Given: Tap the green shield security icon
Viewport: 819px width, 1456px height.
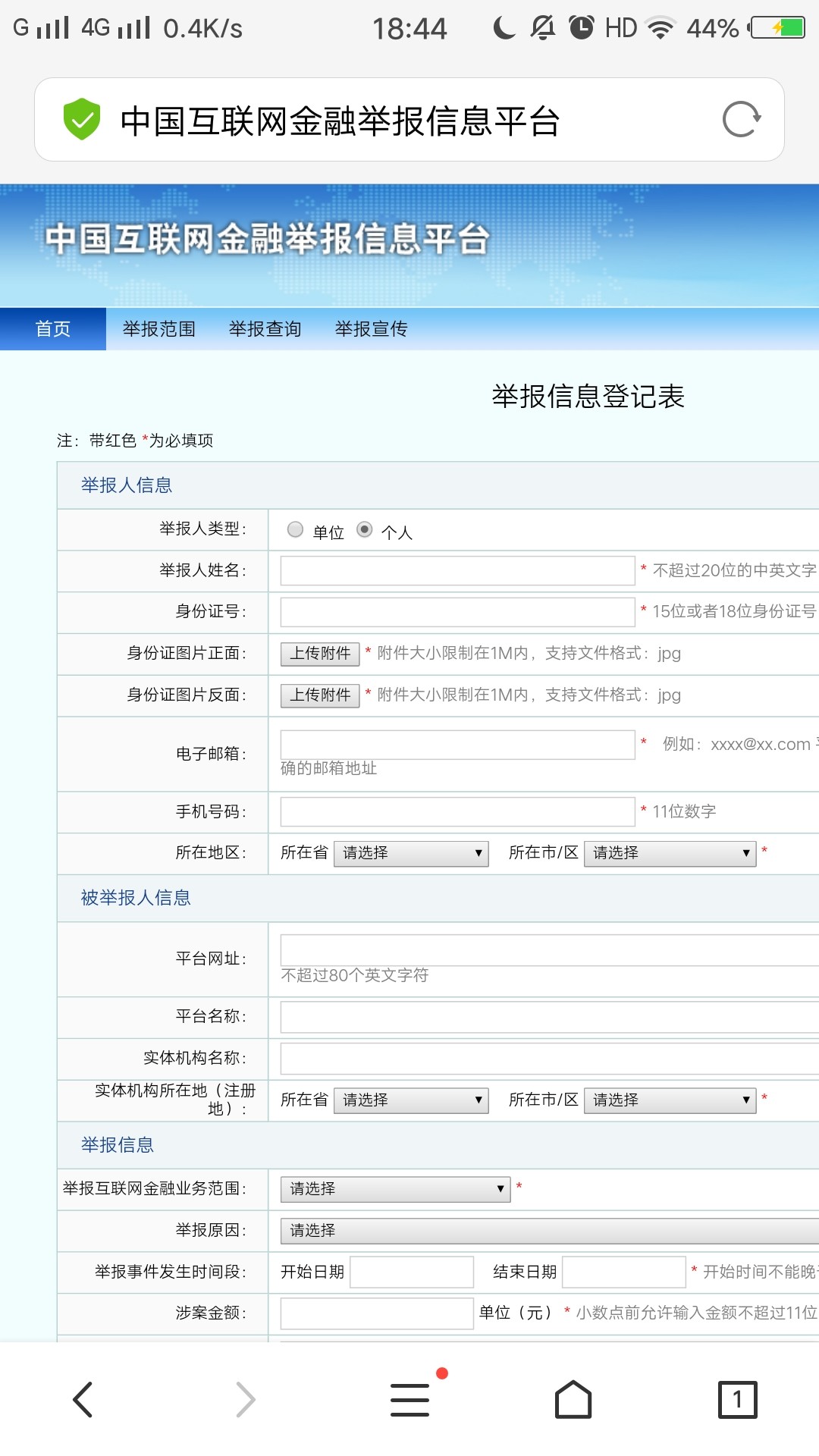Looking at the screenshot, I should coord(81,119).
